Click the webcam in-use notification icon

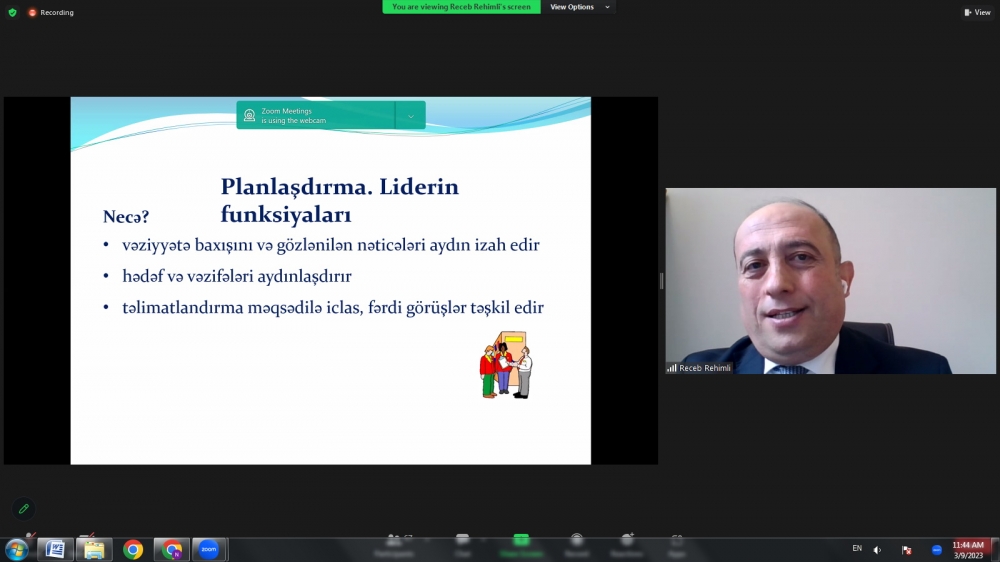pos(249,116)
